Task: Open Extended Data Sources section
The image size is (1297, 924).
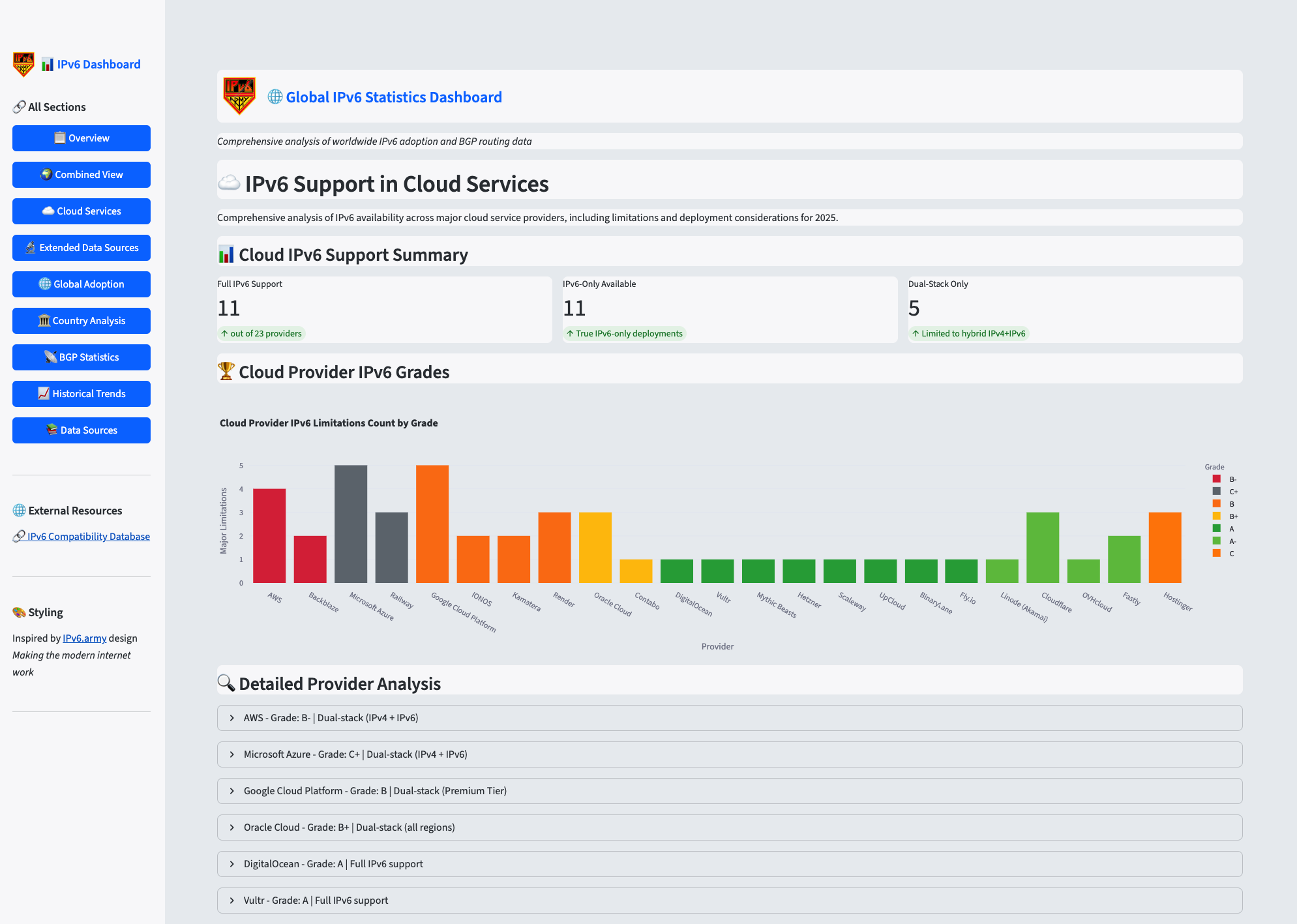Action: click(x=82, y=248)
